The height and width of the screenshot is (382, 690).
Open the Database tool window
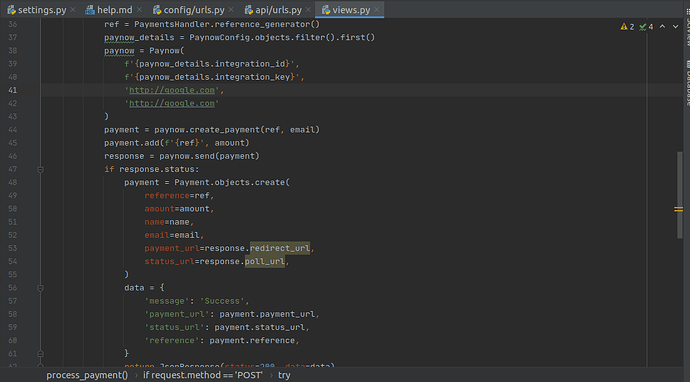(x=687, y=83)
